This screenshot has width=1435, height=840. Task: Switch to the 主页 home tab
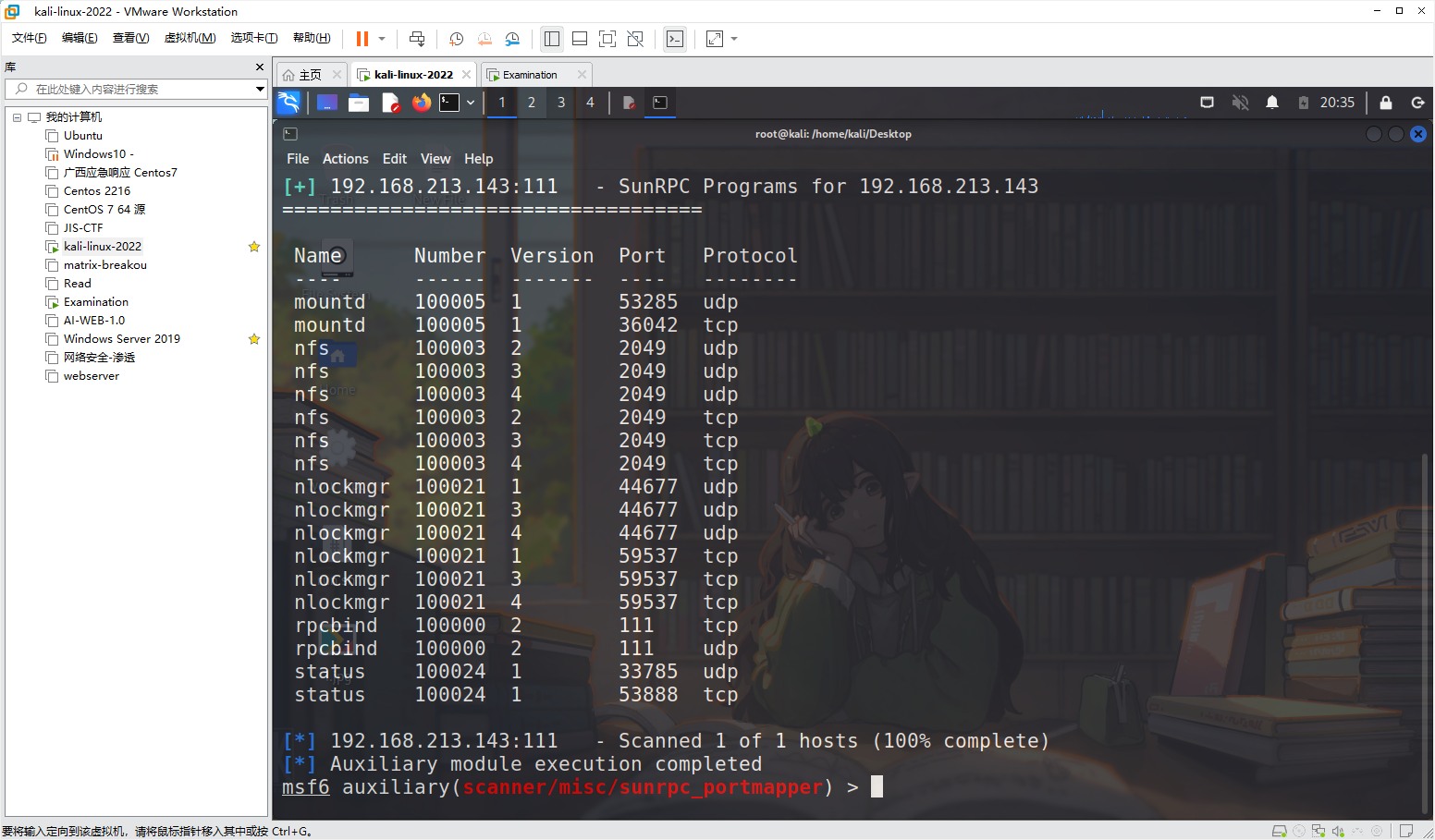point(311,75)
